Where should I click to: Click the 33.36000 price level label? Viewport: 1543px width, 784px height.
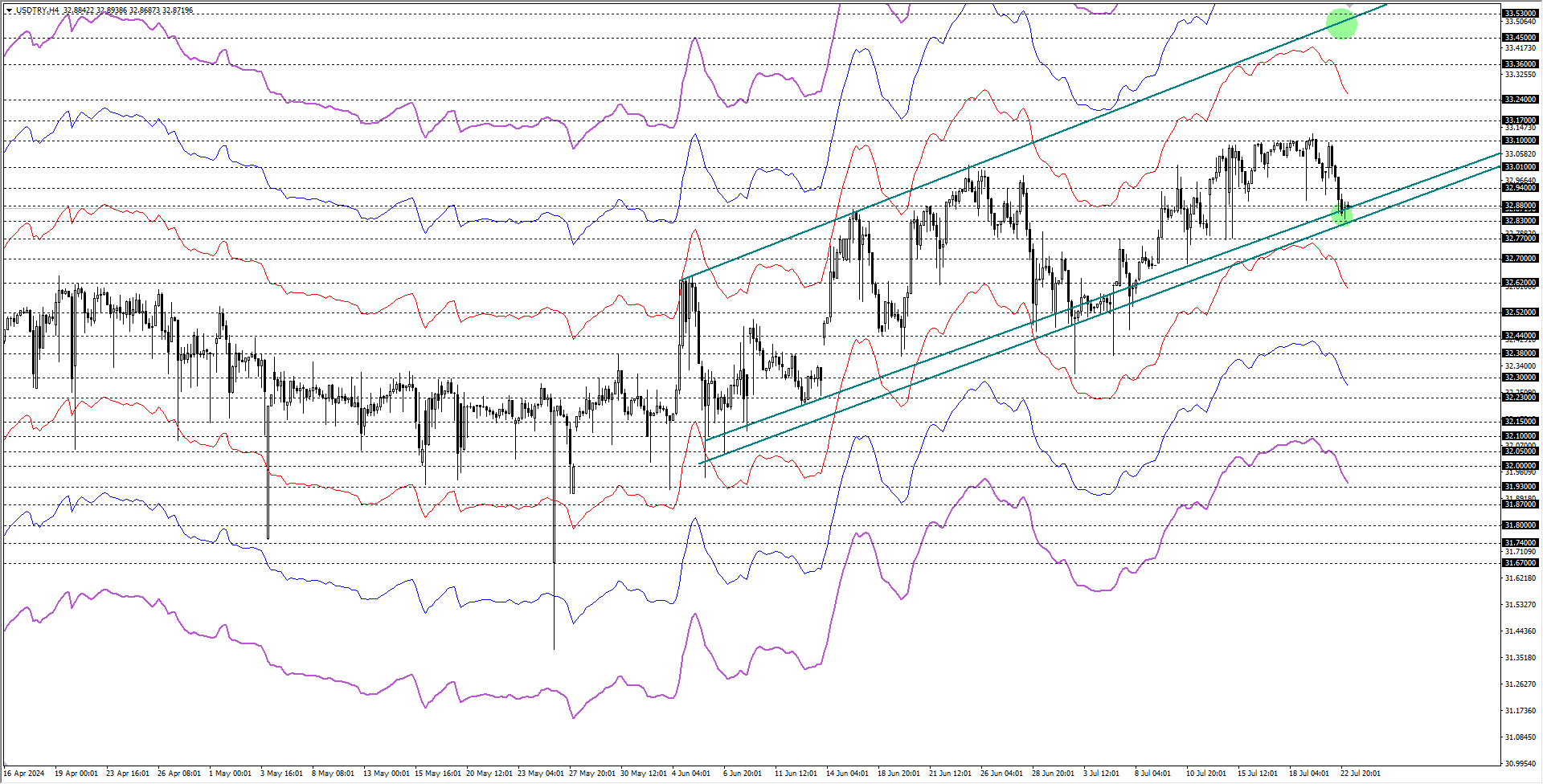click(x=1520, y=64)
